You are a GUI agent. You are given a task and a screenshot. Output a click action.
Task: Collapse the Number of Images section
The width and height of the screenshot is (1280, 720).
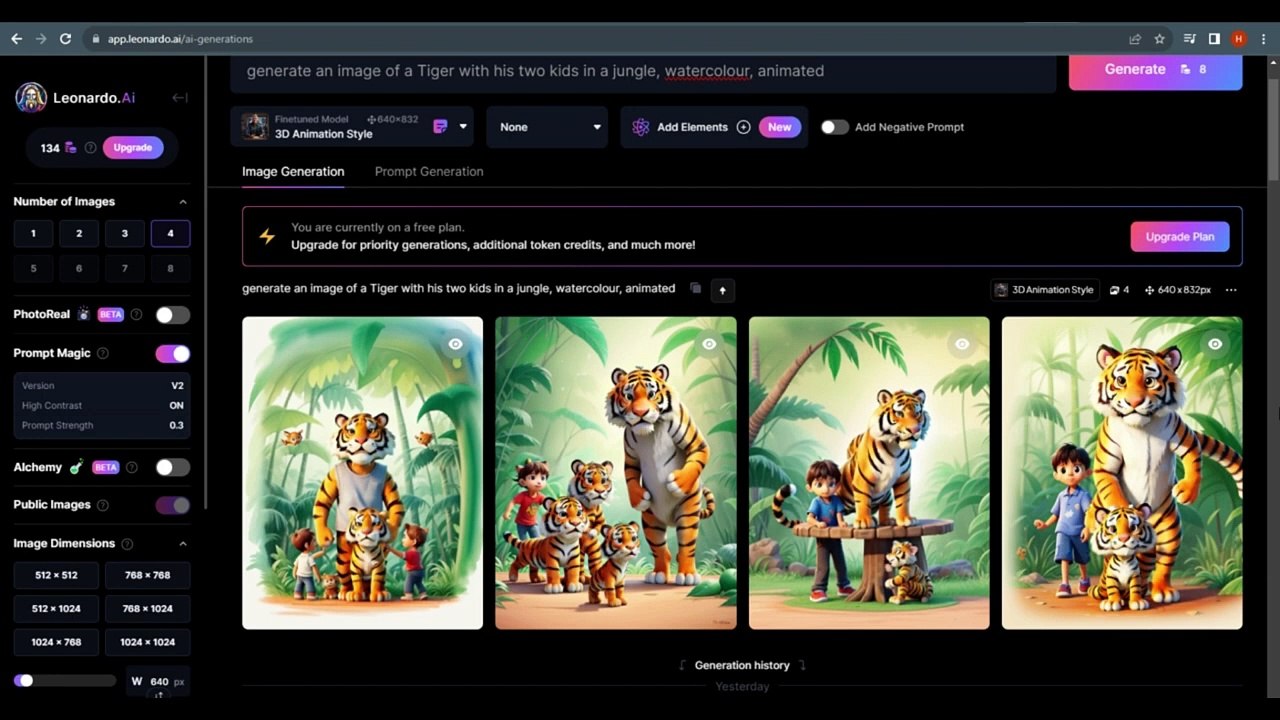pos(183,202)
